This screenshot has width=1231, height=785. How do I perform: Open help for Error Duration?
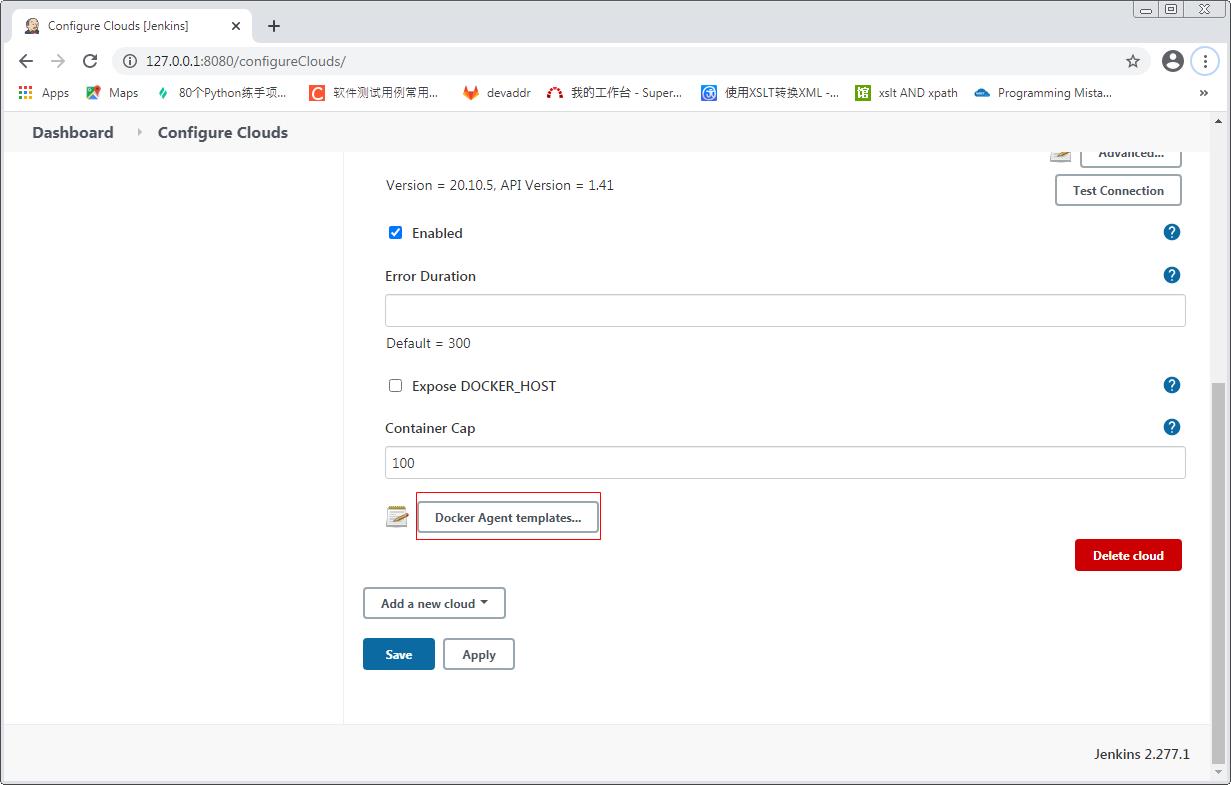pos(1172,275)
